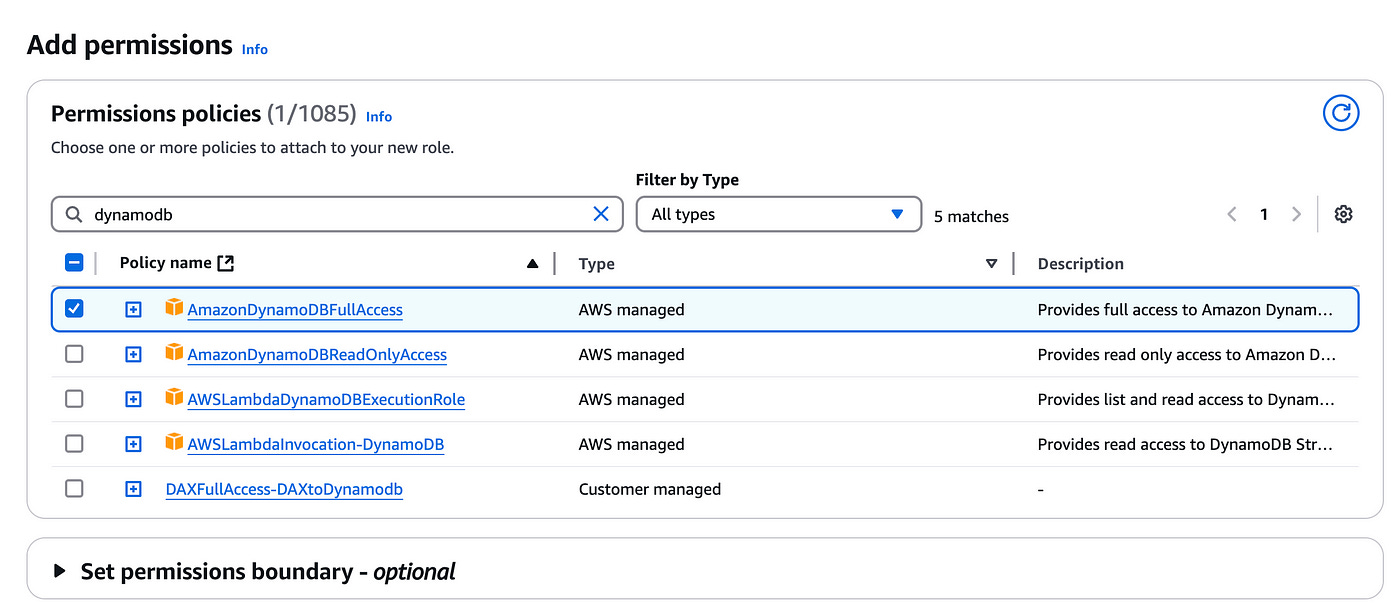Click the policy search input field

[340, 214]
